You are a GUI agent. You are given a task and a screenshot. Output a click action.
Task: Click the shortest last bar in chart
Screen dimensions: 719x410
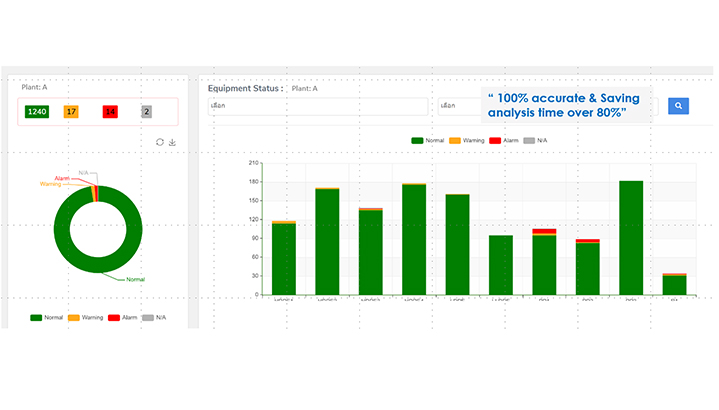[x=674, y=284]
